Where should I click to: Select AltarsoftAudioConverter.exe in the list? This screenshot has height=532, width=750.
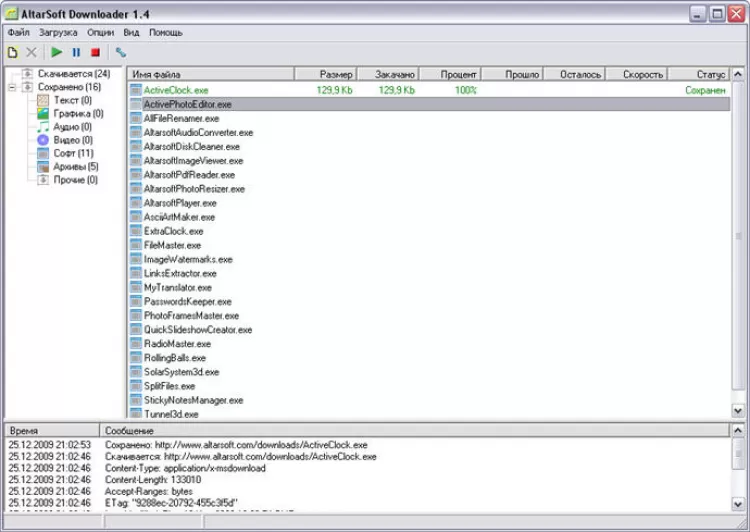pyautogui.click(x=199, y=133)
